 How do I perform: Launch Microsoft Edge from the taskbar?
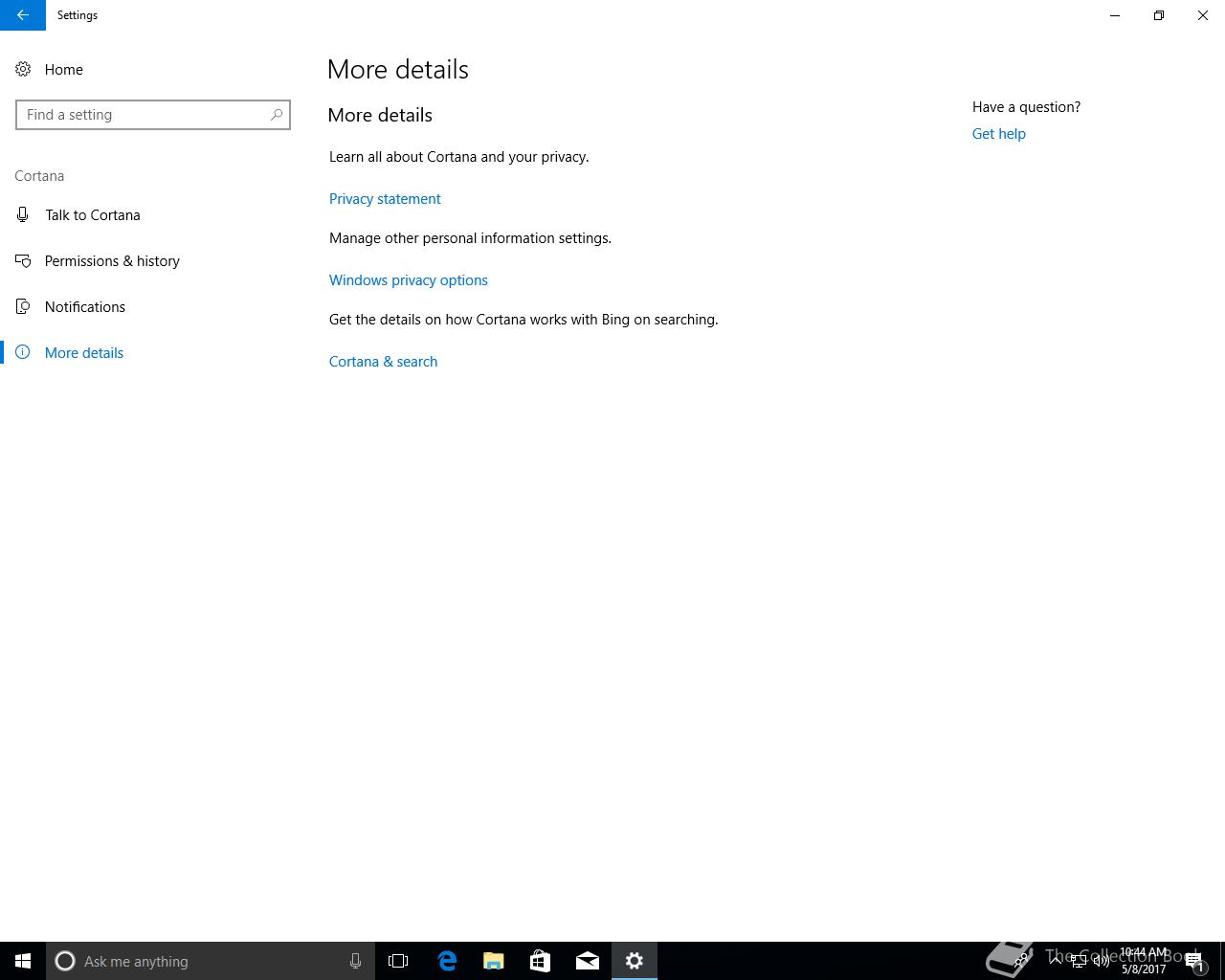[447, 961]
